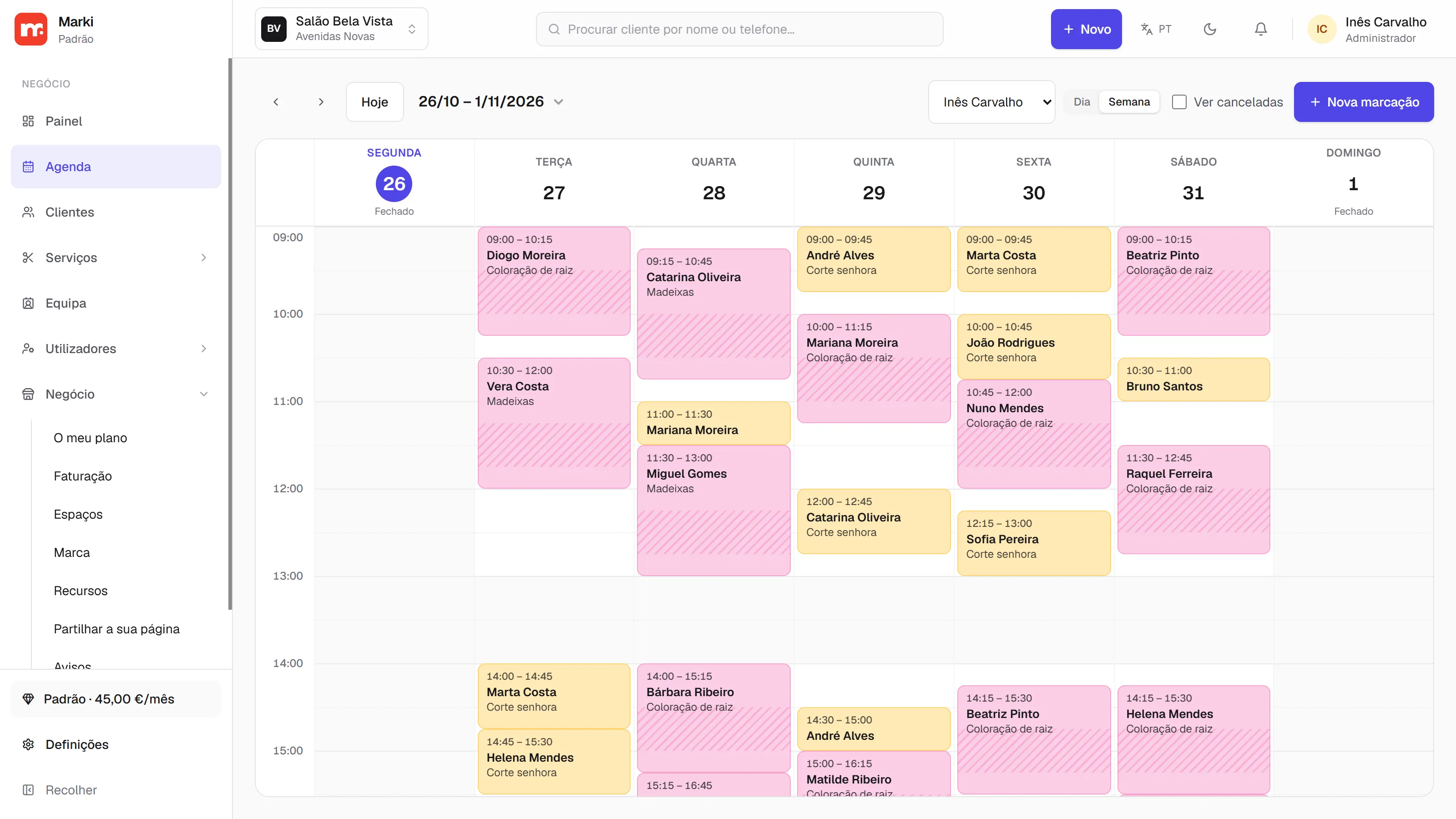Open Salão Bela Vista location switcher
This screenshot has width=1456, height=819.
tap(341, 29)
